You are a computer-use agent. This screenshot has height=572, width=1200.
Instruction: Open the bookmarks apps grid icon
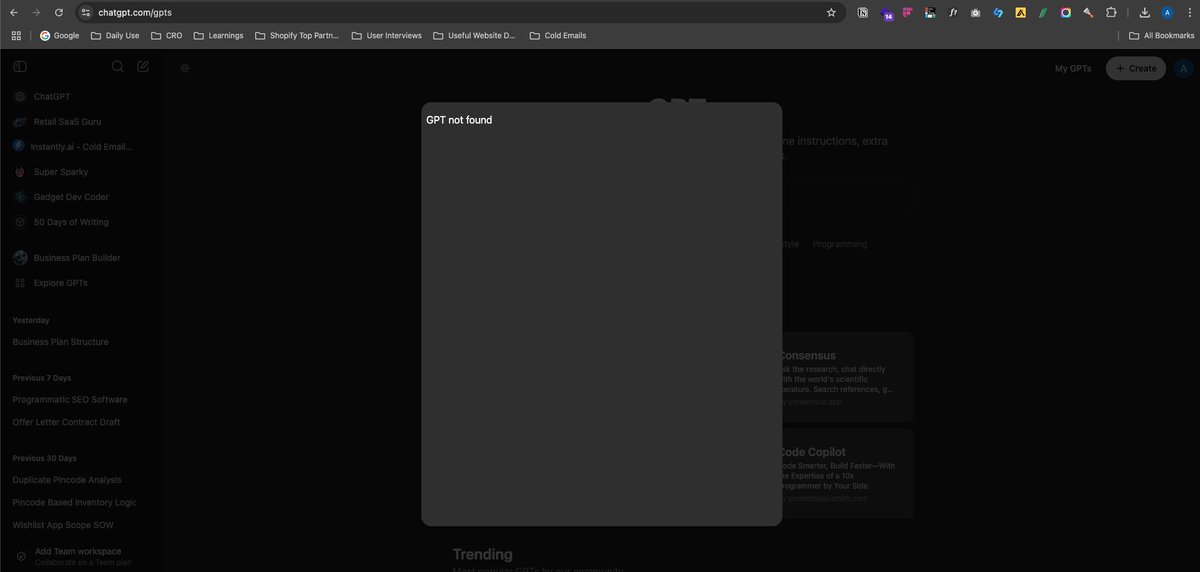coord(16,35)
